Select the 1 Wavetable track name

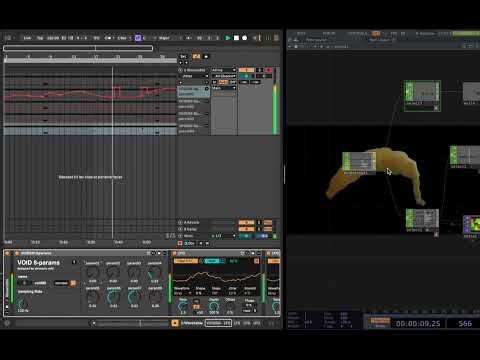[195, 70]
